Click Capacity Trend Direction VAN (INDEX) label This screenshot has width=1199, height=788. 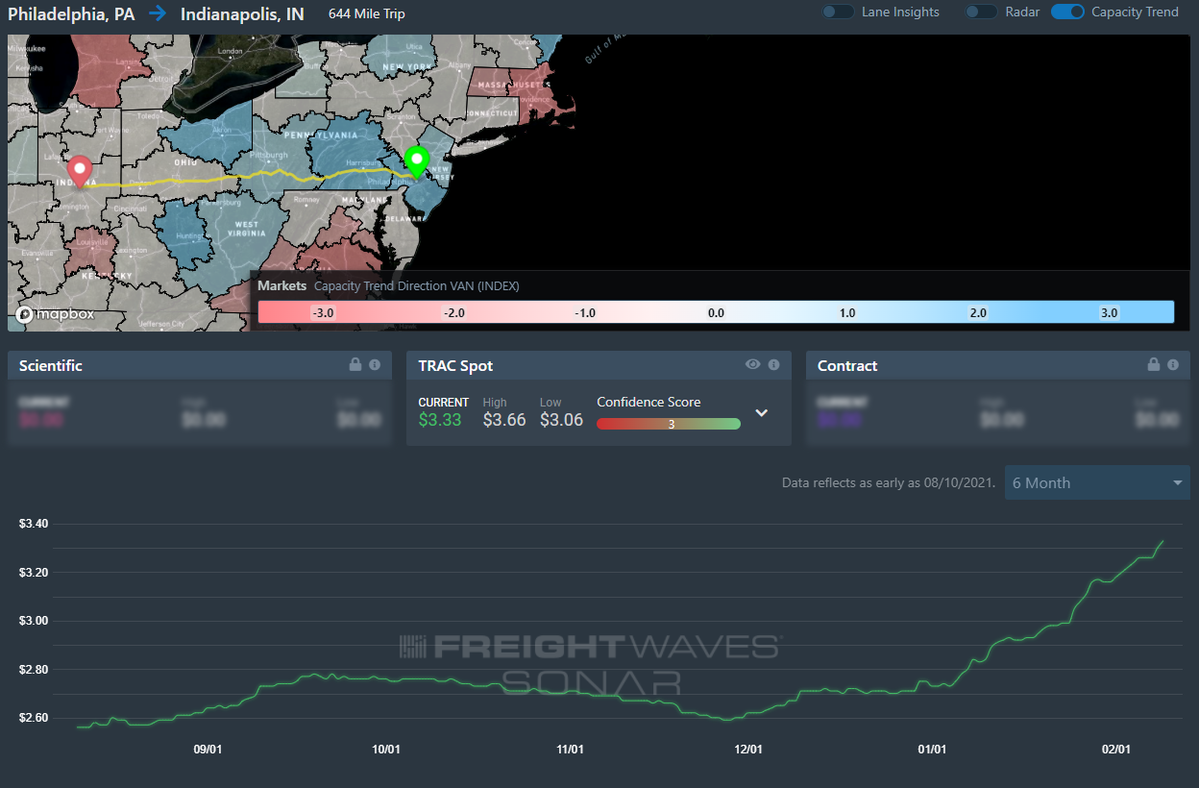[x=417, y=286]
